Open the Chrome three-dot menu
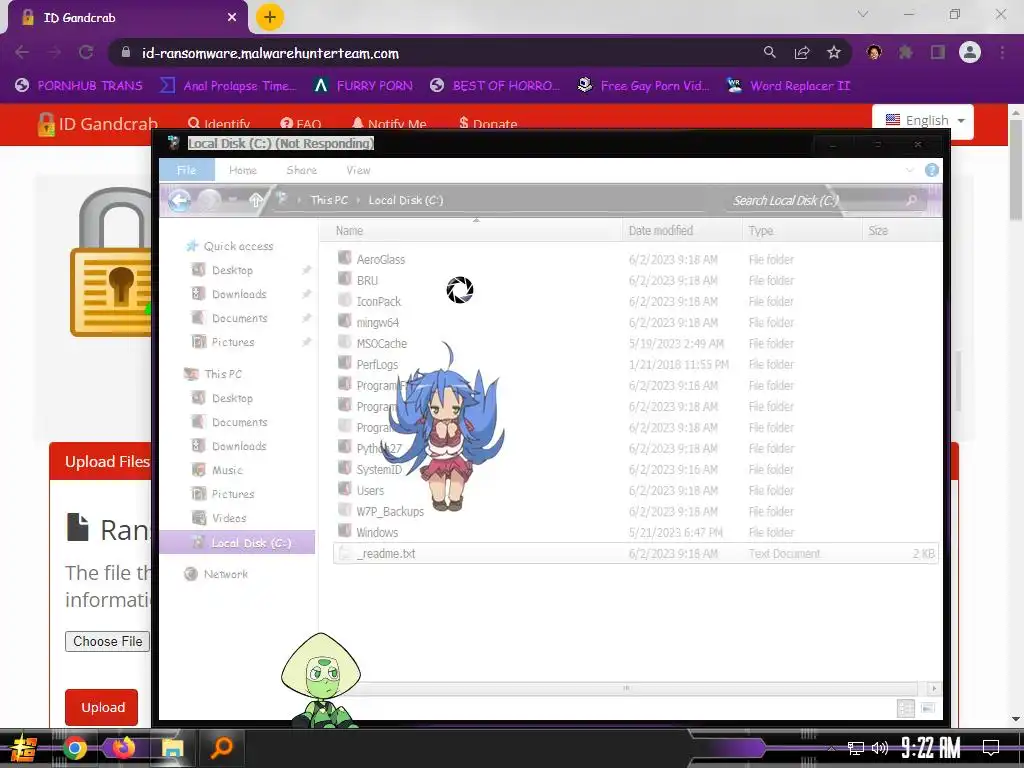Viewport: 1024px width, 768px height. tap(1002, 53)
